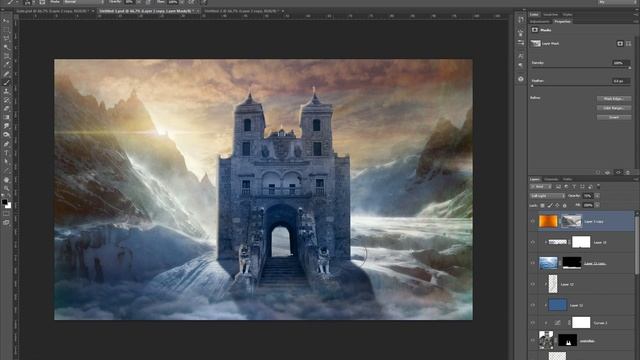Hide the Curves 3 adjustment layer
640x360 pixels.
coord(533,323)
